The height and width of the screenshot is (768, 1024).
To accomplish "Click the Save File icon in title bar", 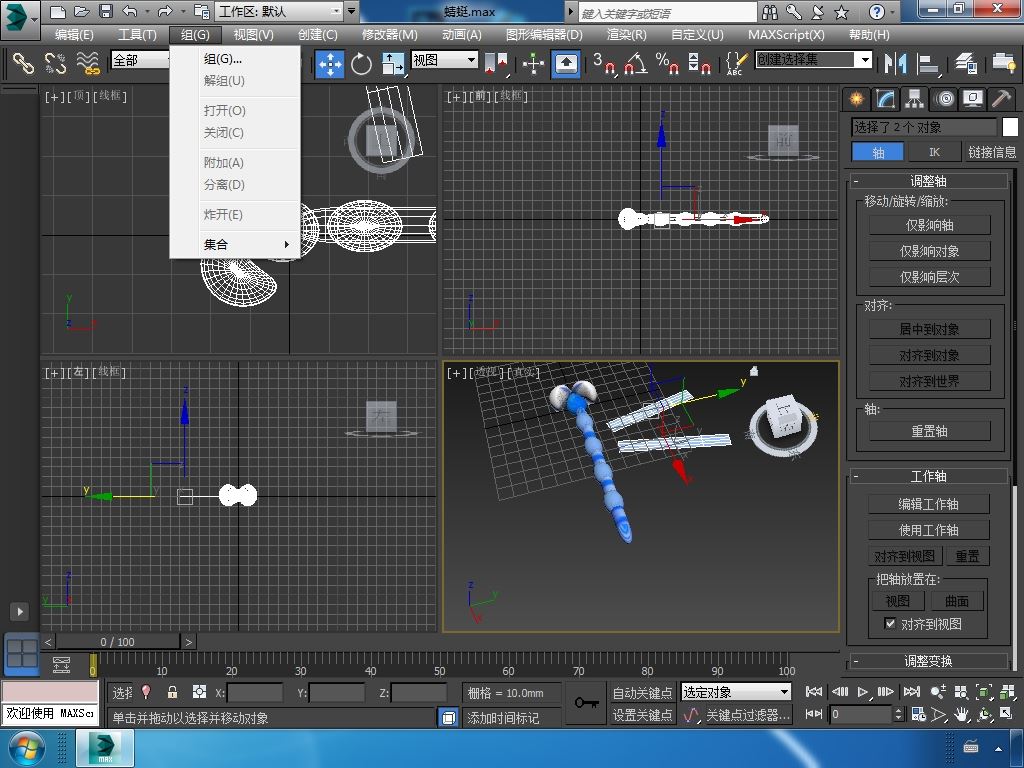I will coord(106,11).
